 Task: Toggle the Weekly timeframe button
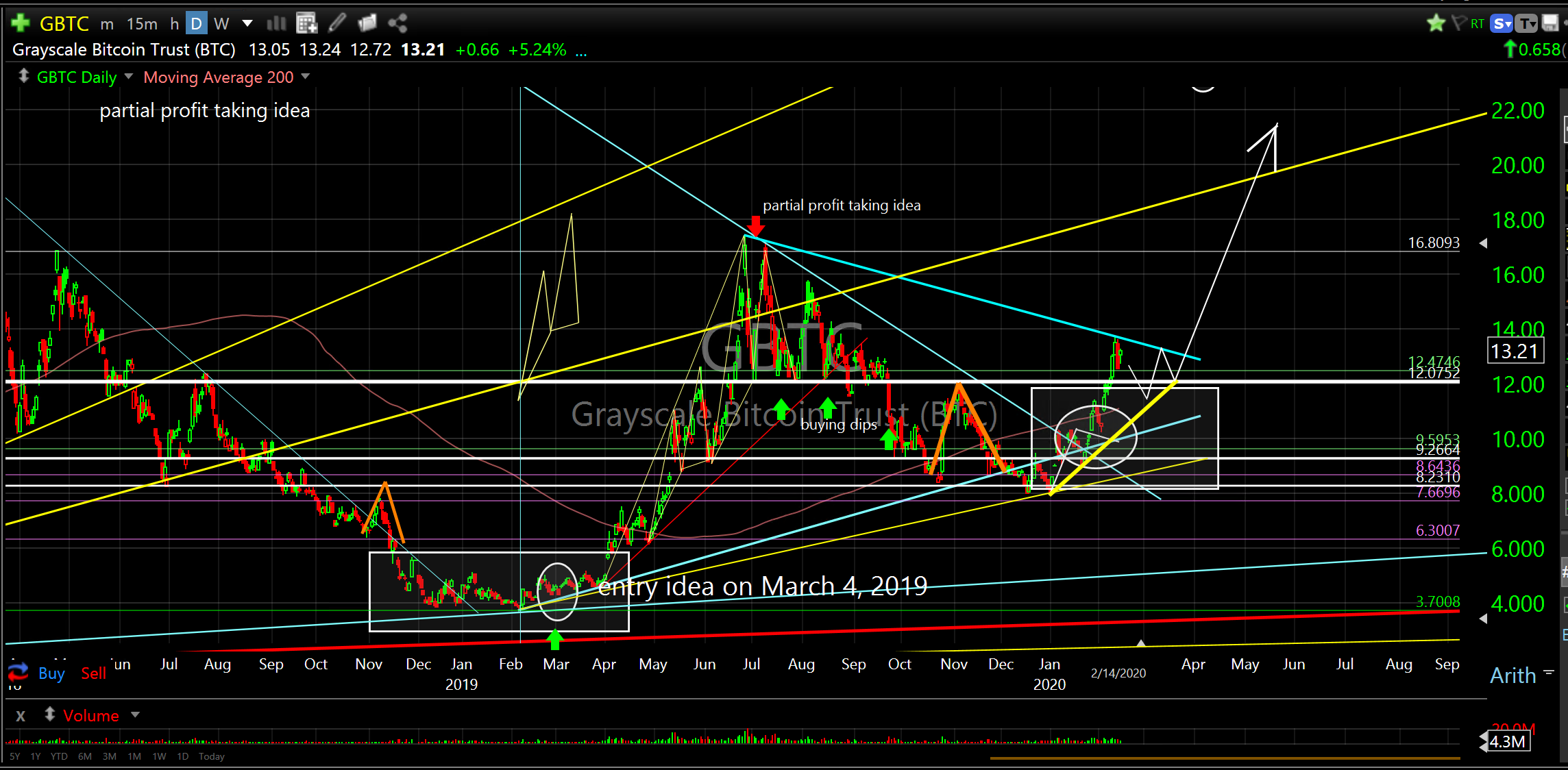tap(221, 24)
